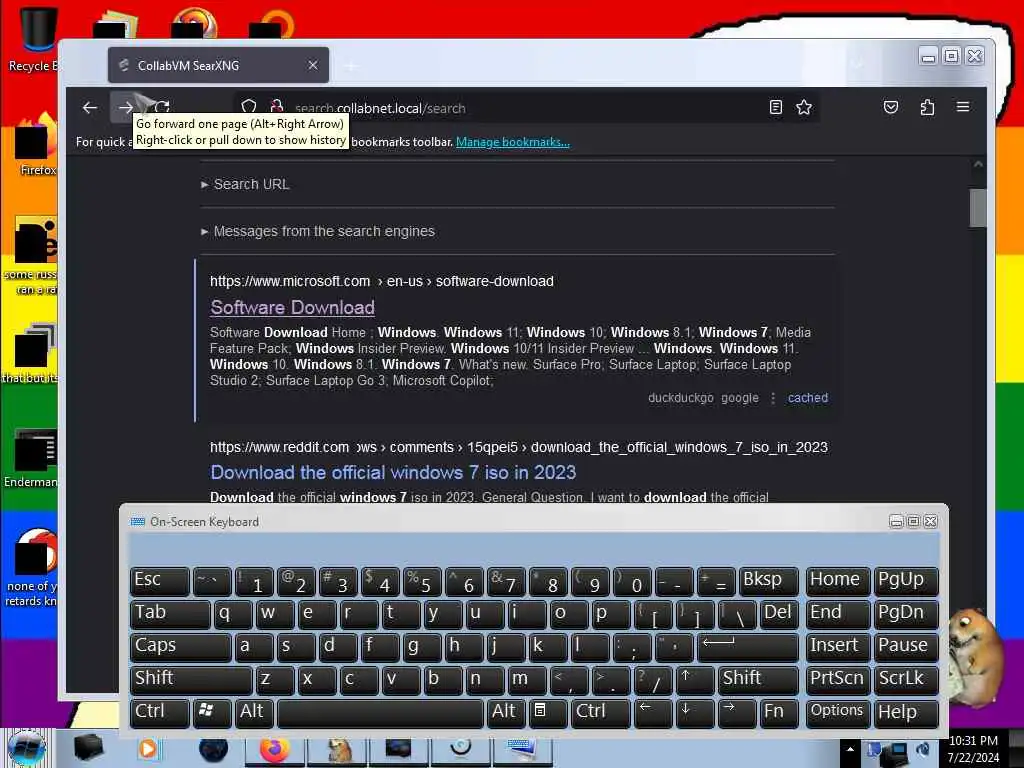Click the Tab key on the On-Screen Keyboard
The height and width of the screenshot is (768, 1024).
170,613
